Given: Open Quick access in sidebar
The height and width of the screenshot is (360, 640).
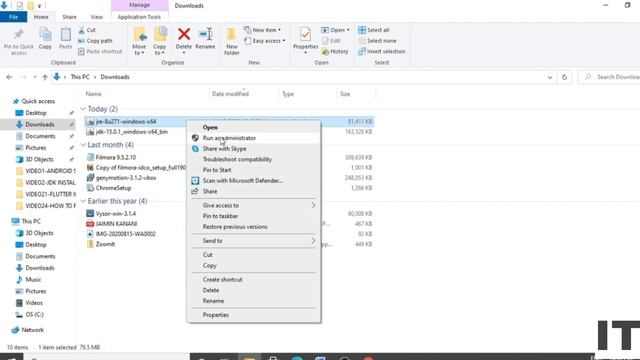Looking at the screenshot, I should click(x=38, y=101).
